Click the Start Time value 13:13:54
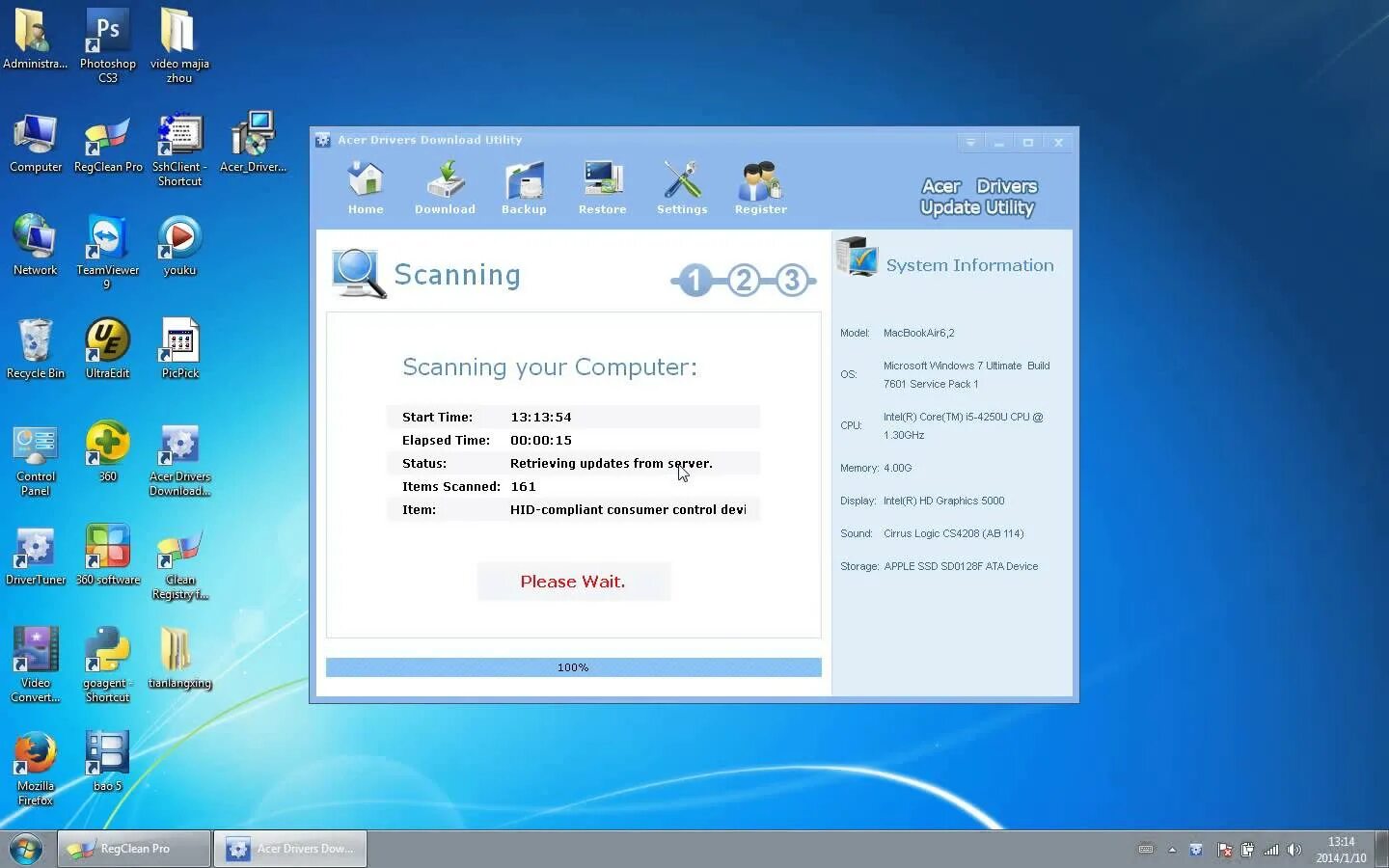This screenshot has width=1389, height=868. click(x=541, y=418)
